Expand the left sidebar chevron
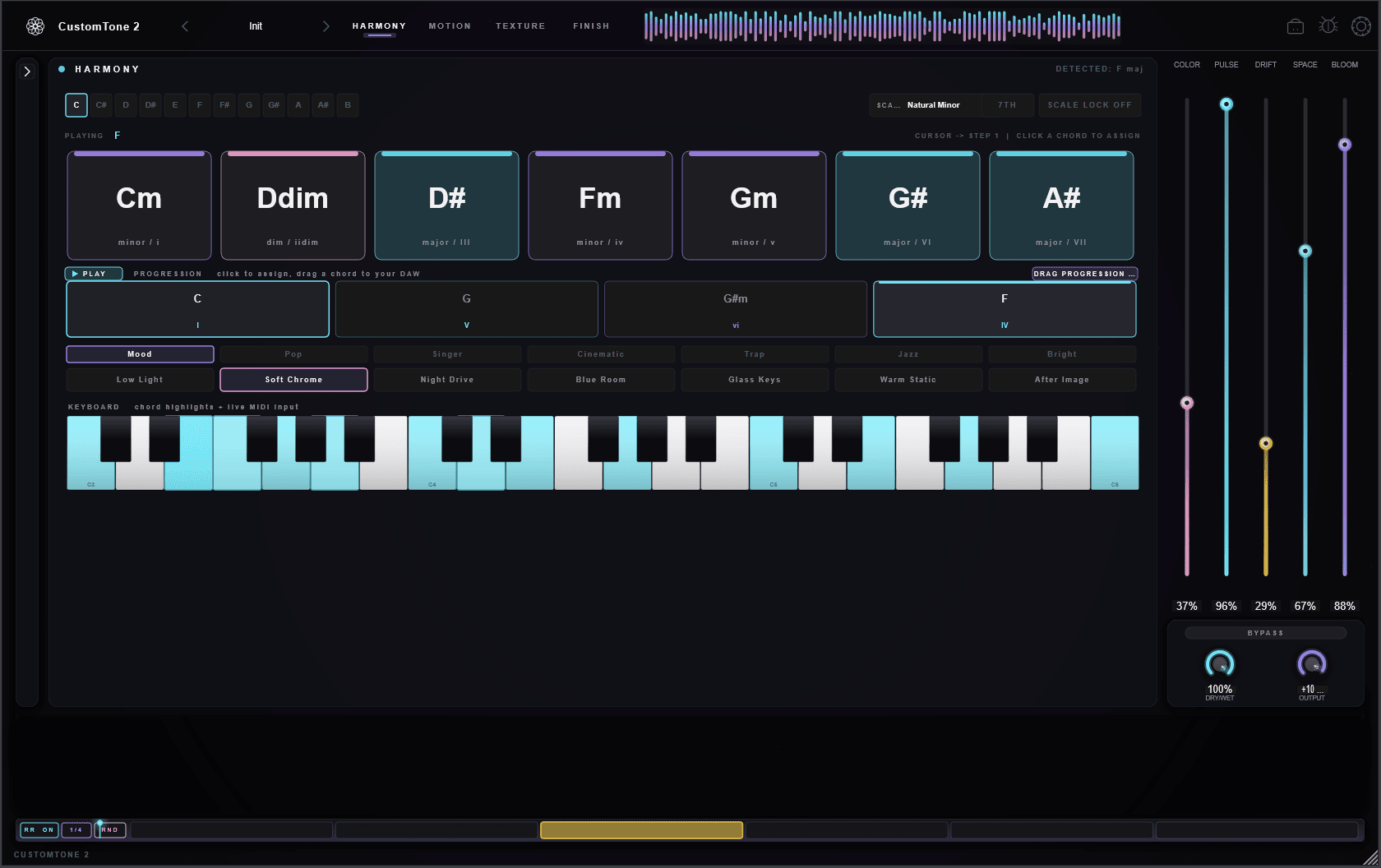 click(27, 72)
